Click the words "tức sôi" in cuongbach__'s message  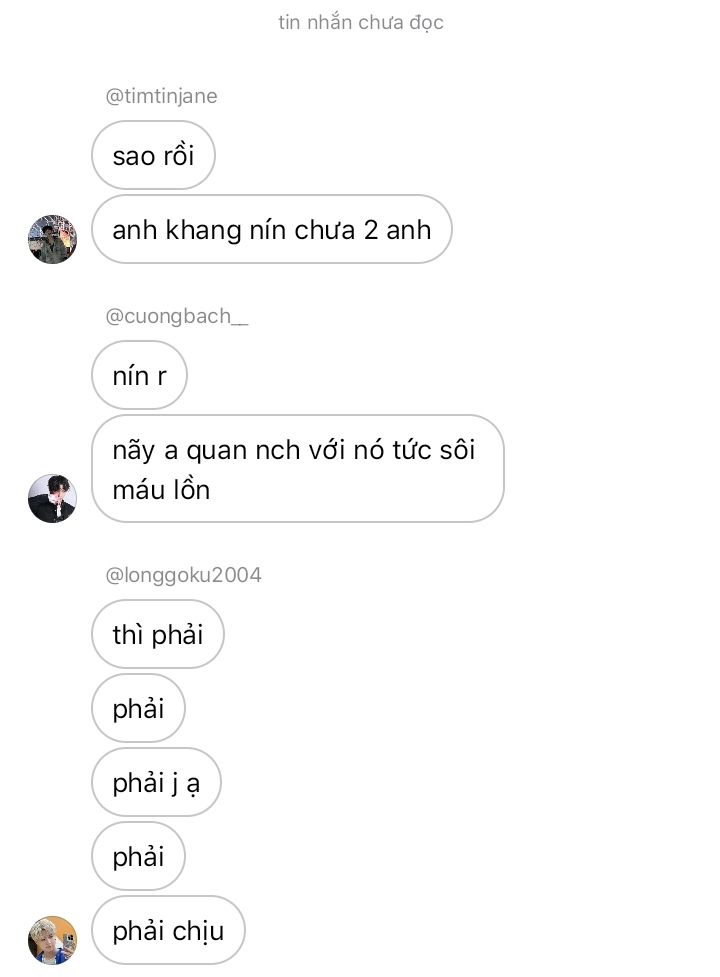click(433, 450)
